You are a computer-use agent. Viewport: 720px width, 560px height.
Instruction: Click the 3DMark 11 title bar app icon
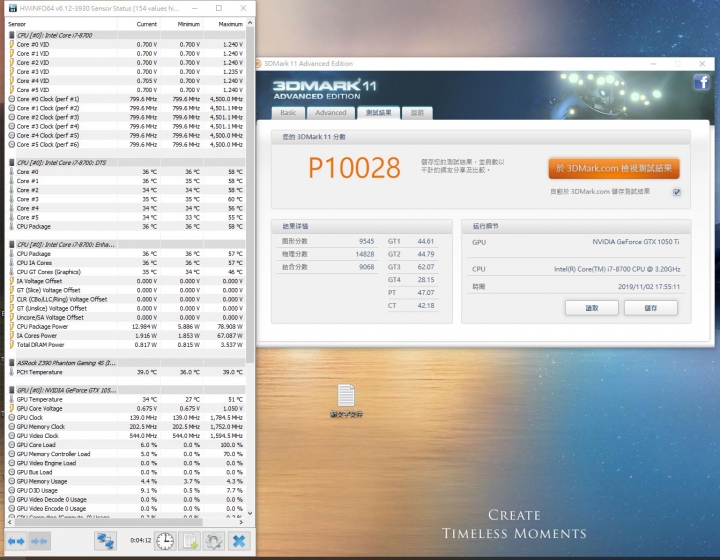pyautogui.click(x=259, y=63)
